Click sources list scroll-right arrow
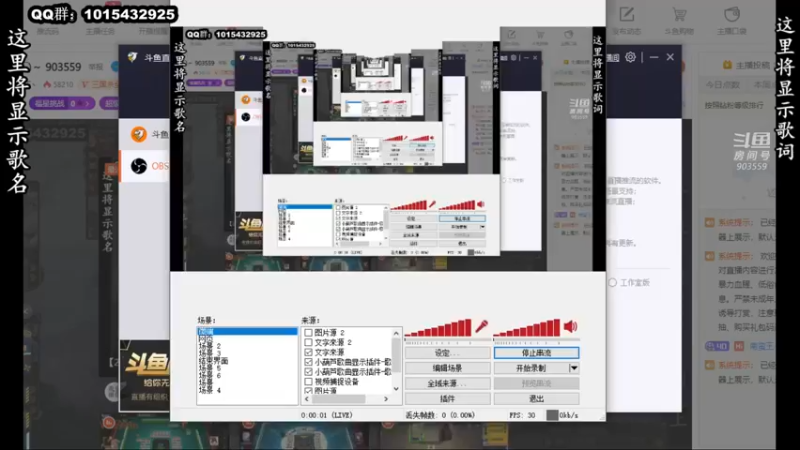The height and width of the screenshot is (450, 800). [386, 398]
